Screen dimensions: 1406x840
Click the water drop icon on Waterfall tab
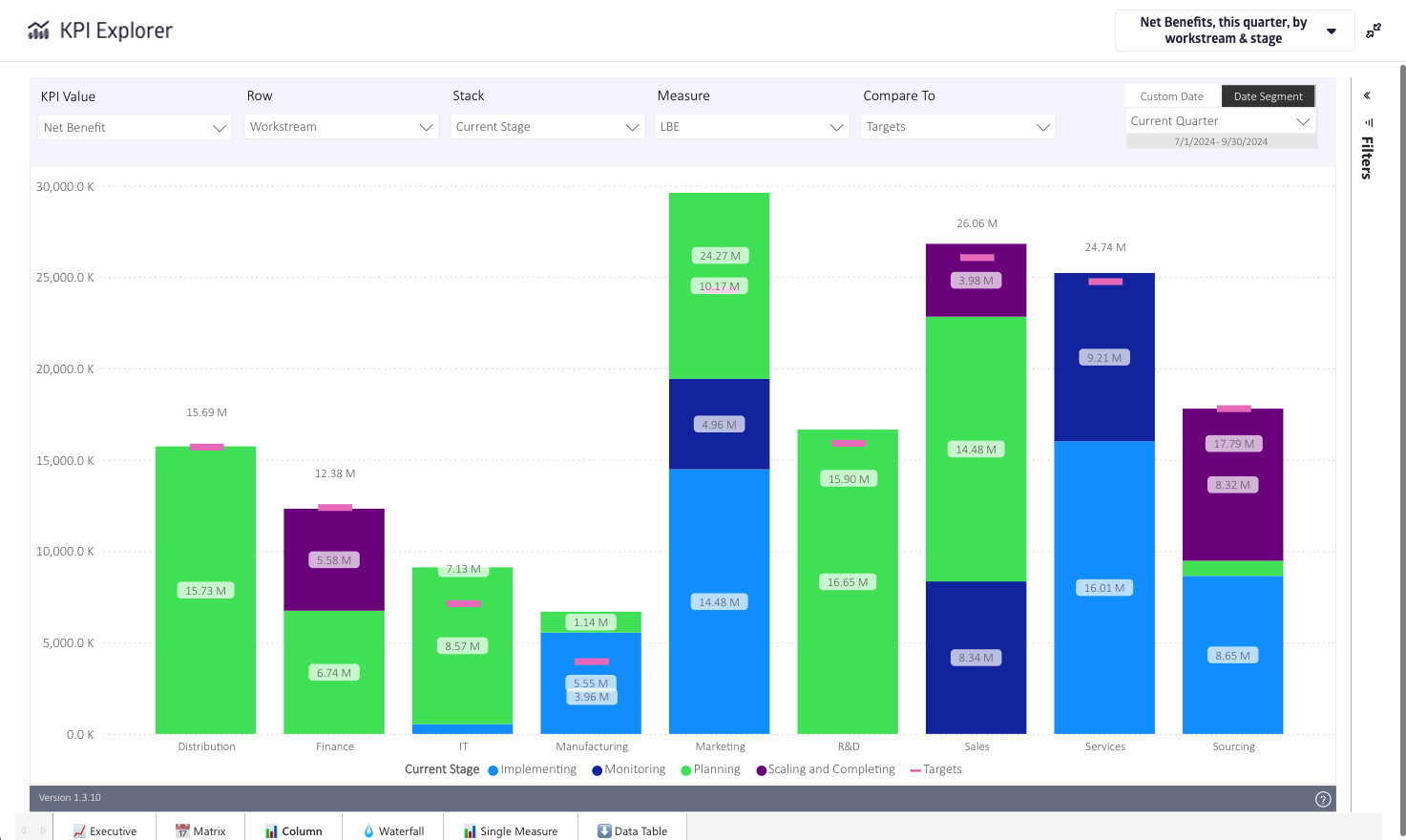click(368, 831)
